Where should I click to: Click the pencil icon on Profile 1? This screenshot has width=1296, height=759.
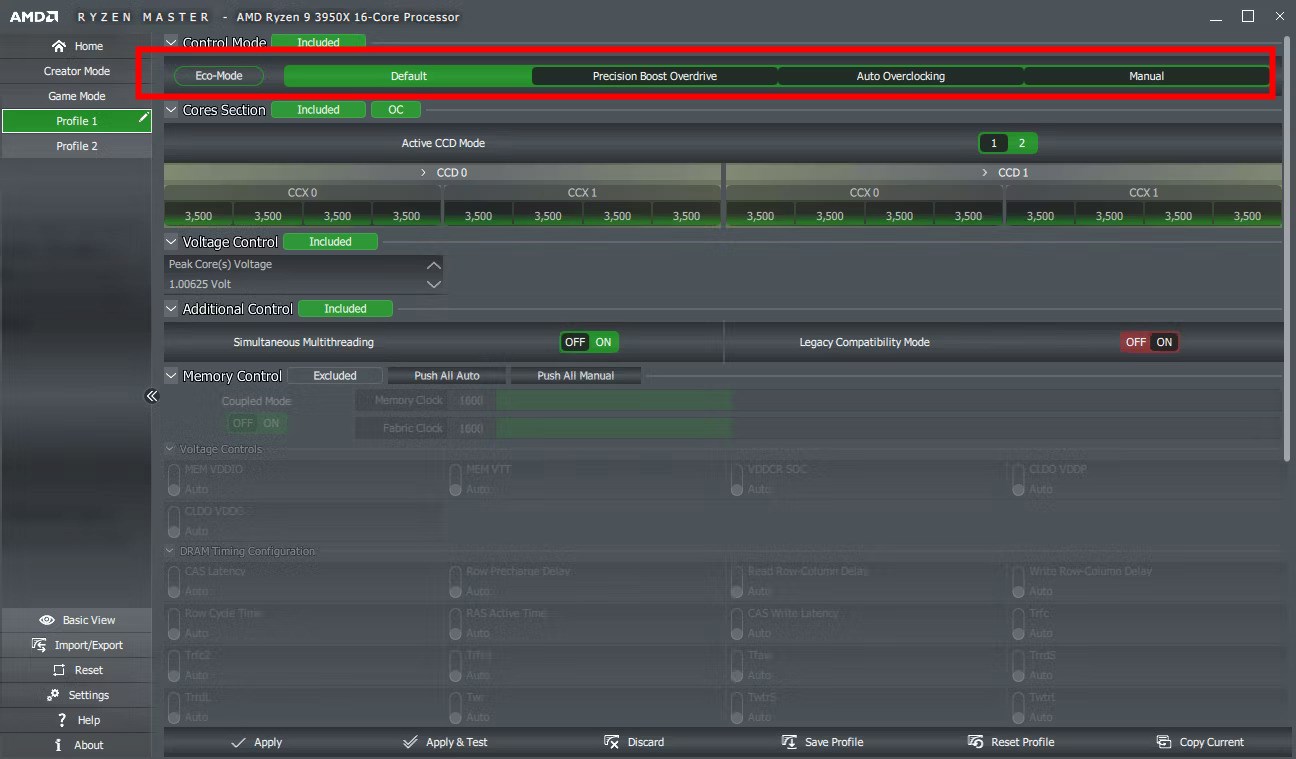[x=143, y=119]
